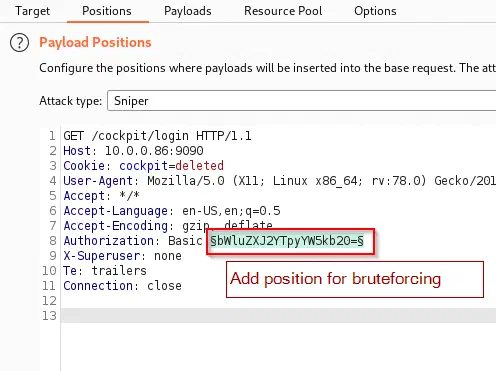Click the GET /cockpit/login request line
Viewport: 496px width, 371px height.
click(157, 136)
